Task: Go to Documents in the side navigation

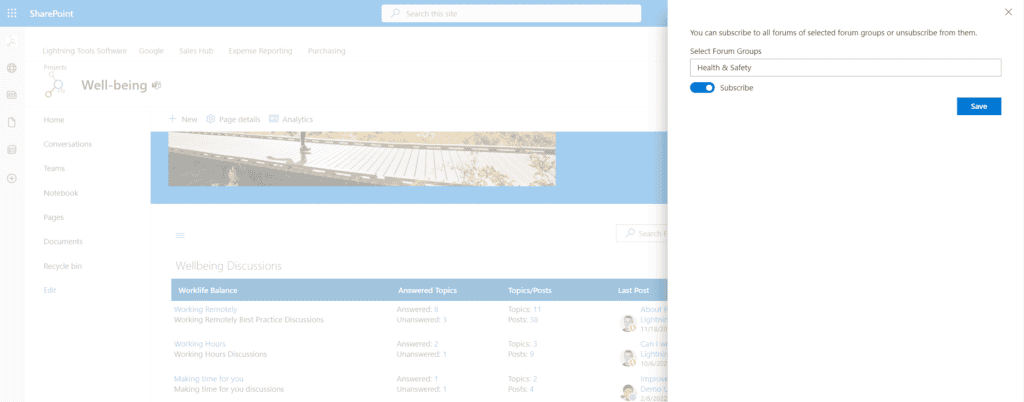Action: pos(63,242)
